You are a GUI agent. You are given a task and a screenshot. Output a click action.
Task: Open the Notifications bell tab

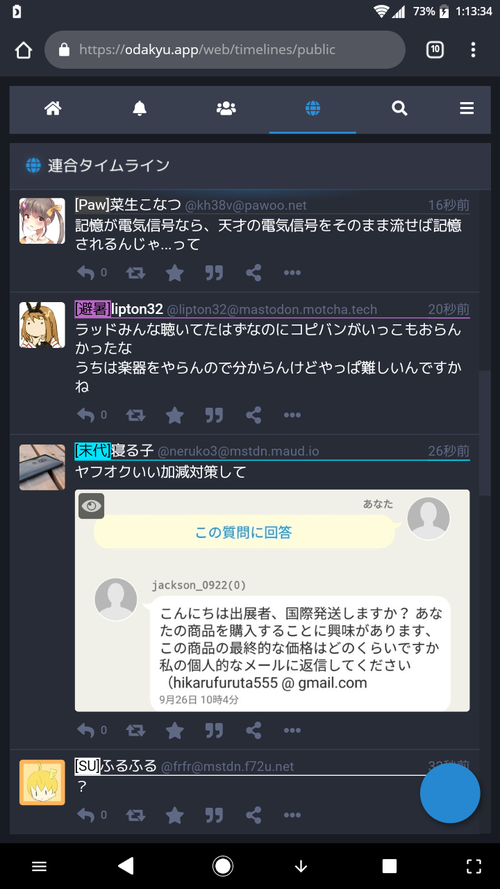pos(139,108)
